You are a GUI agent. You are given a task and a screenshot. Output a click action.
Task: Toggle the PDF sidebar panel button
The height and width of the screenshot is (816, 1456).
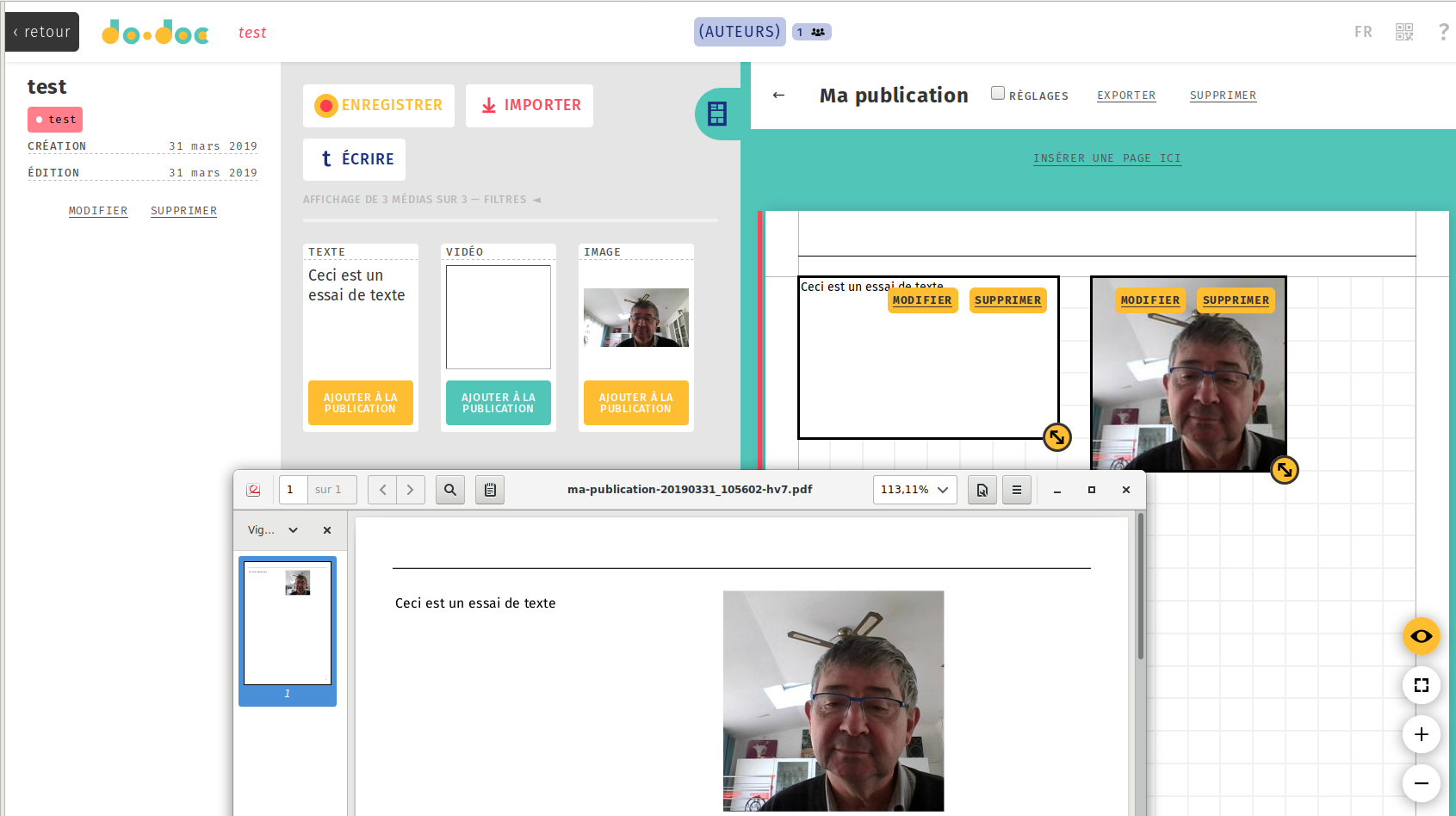pyautogui.click(x=490, y=490)
